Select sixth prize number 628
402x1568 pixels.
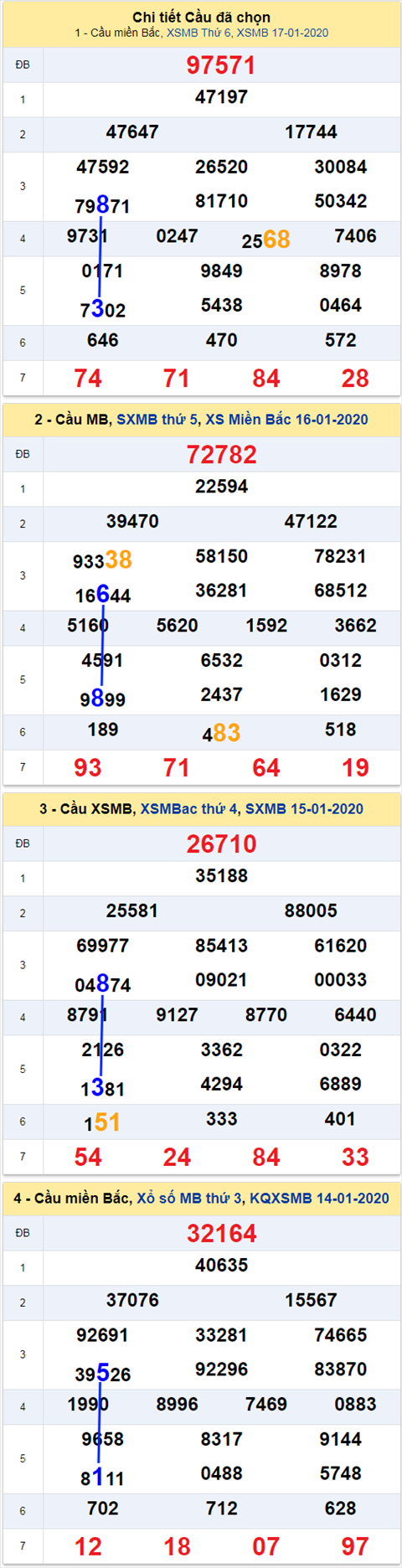tap(341, 1509)
